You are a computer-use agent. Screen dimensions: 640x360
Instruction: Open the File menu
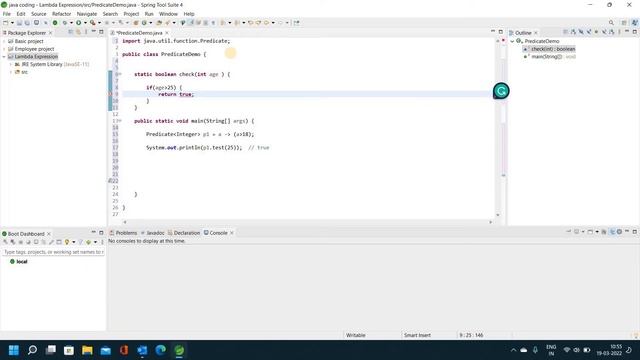7,14
